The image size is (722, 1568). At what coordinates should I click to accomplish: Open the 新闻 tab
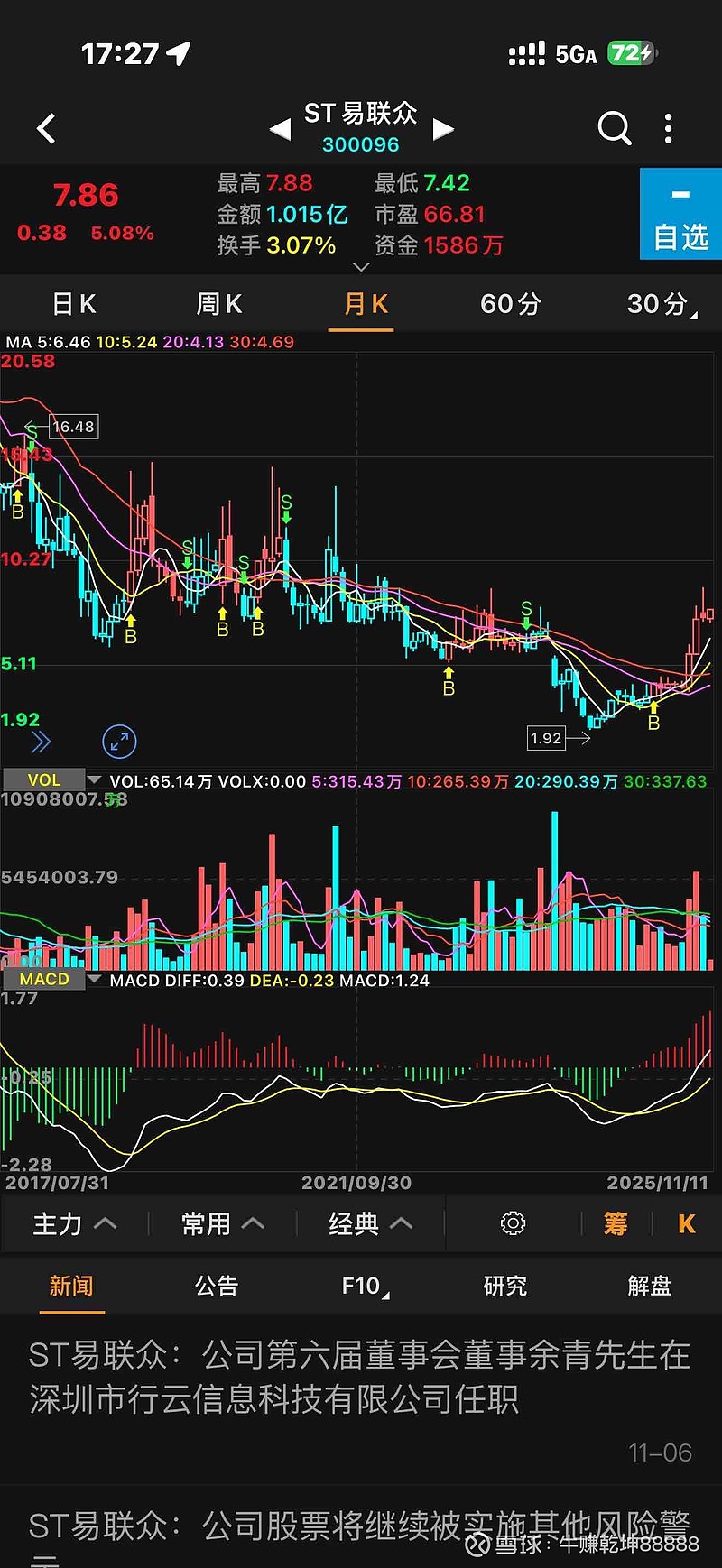click(x=71, y=1286)
